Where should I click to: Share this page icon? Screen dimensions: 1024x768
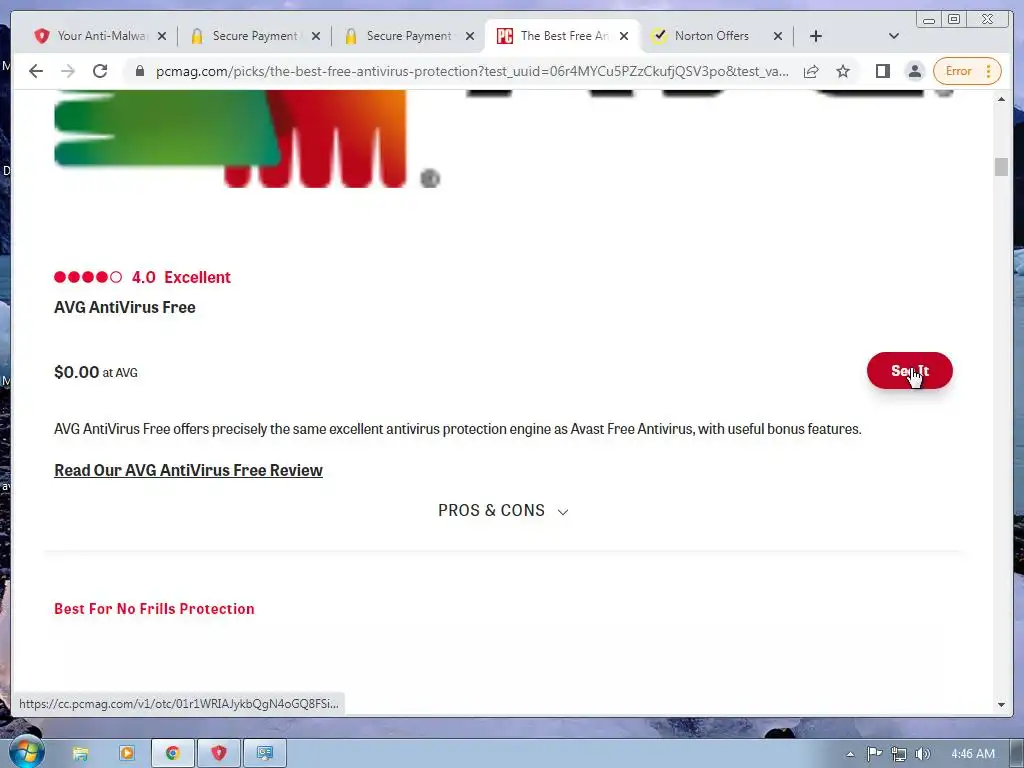[811, 71]
